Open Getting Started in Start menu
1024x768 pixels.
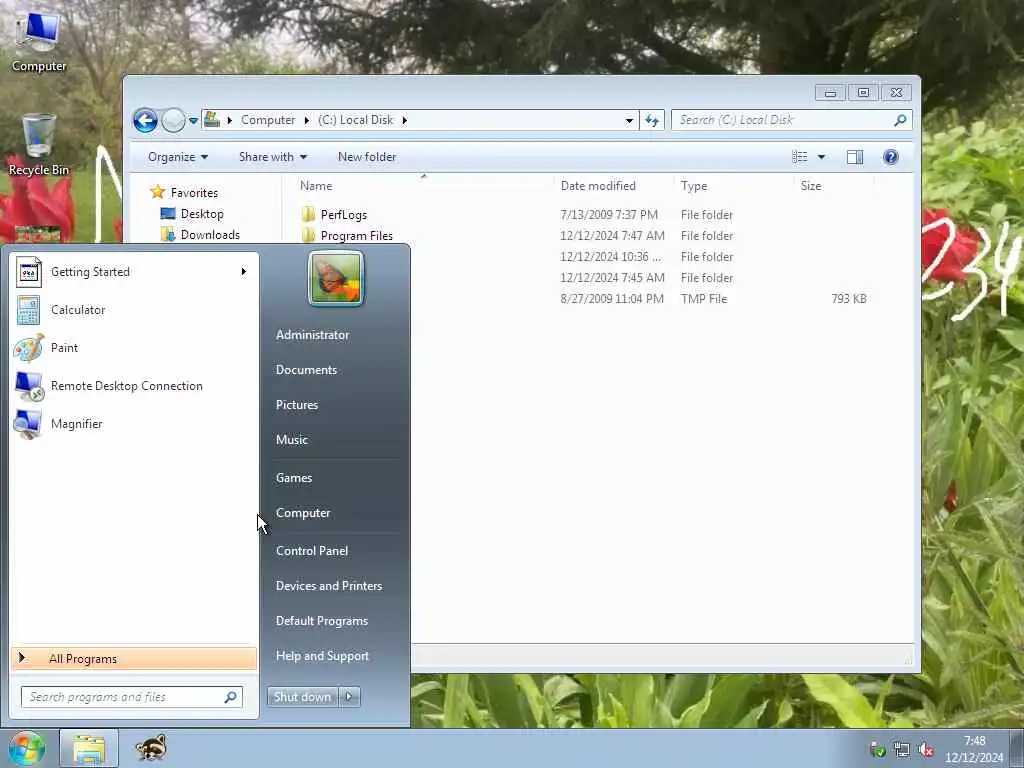134,272
